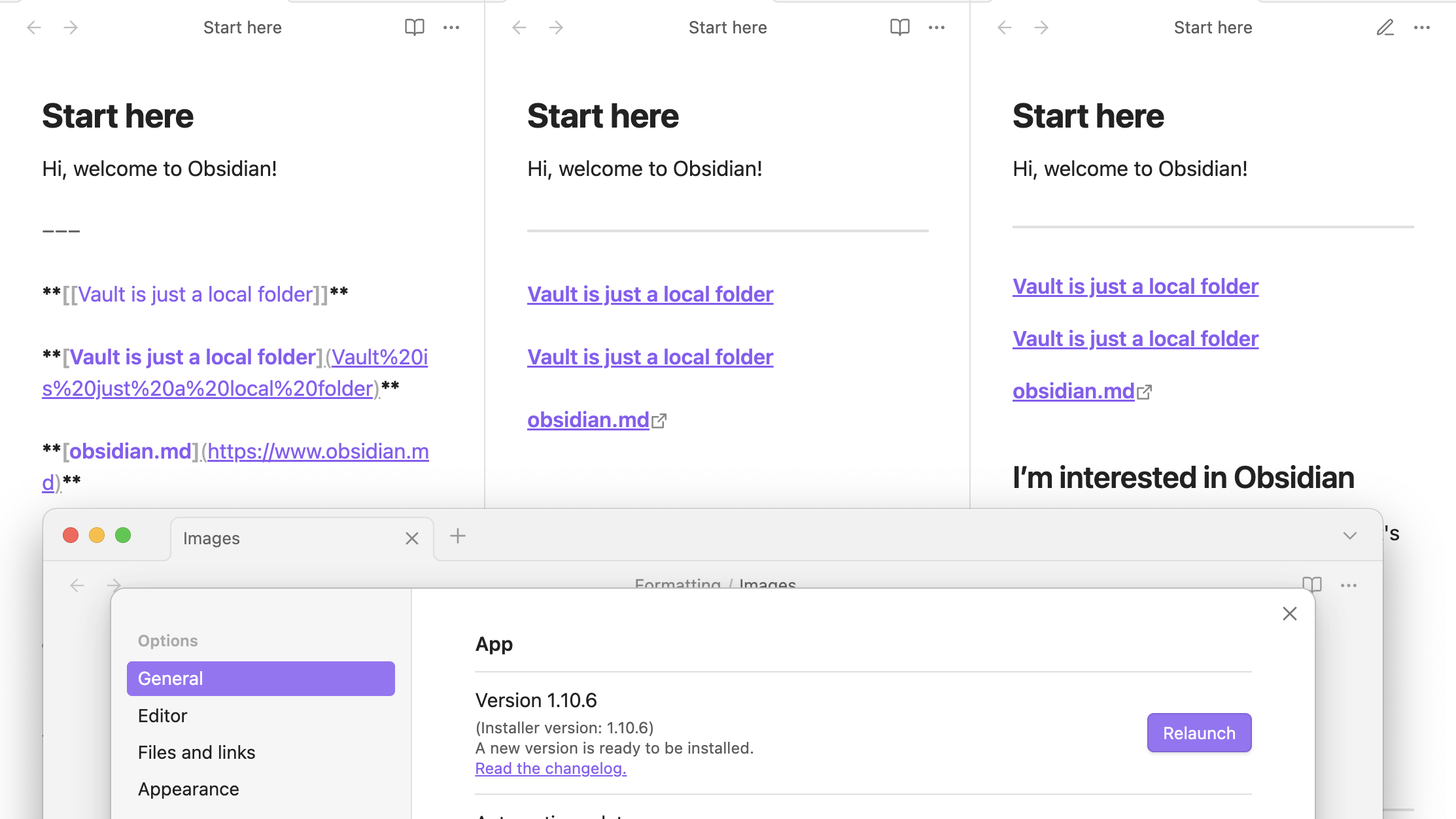This screenshot has width=1456, height=819.
Task: Click reading view book icon in left pane
Action: (414, 27)
